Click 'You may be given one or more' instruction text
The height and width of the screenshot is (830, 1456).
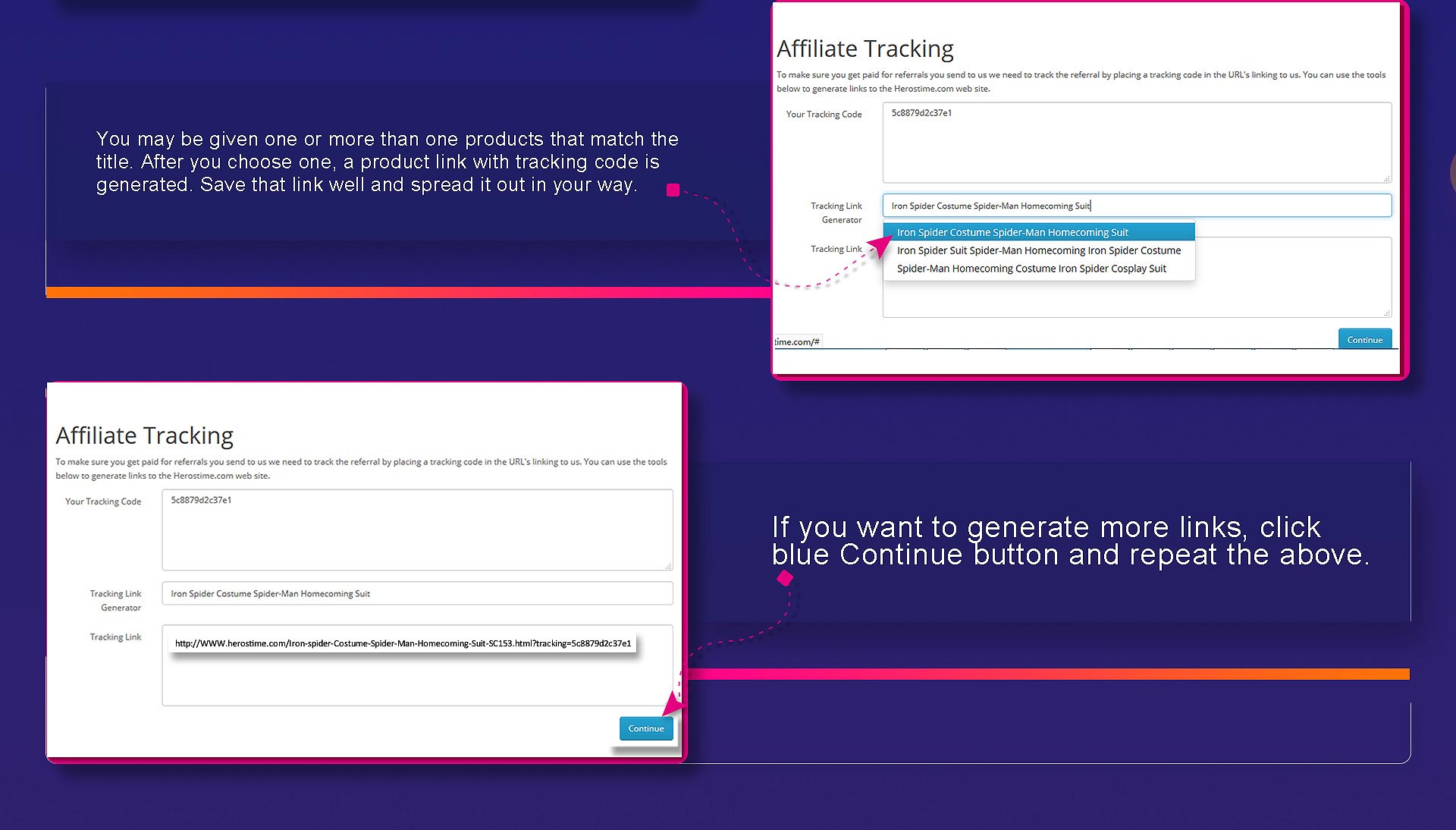coord(387,162)
